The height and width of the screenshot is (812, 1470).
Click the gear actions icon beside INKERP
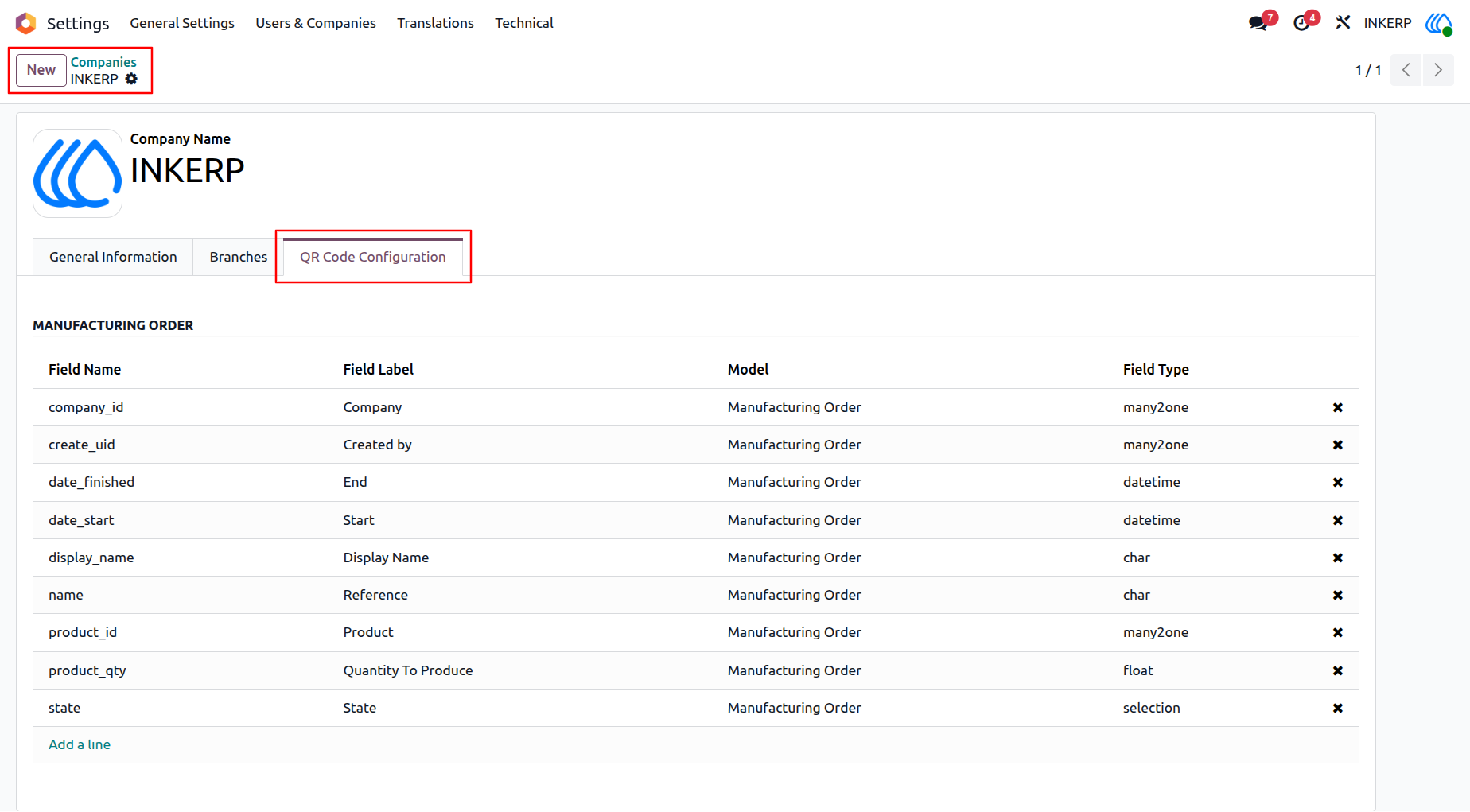click(131, 79)
